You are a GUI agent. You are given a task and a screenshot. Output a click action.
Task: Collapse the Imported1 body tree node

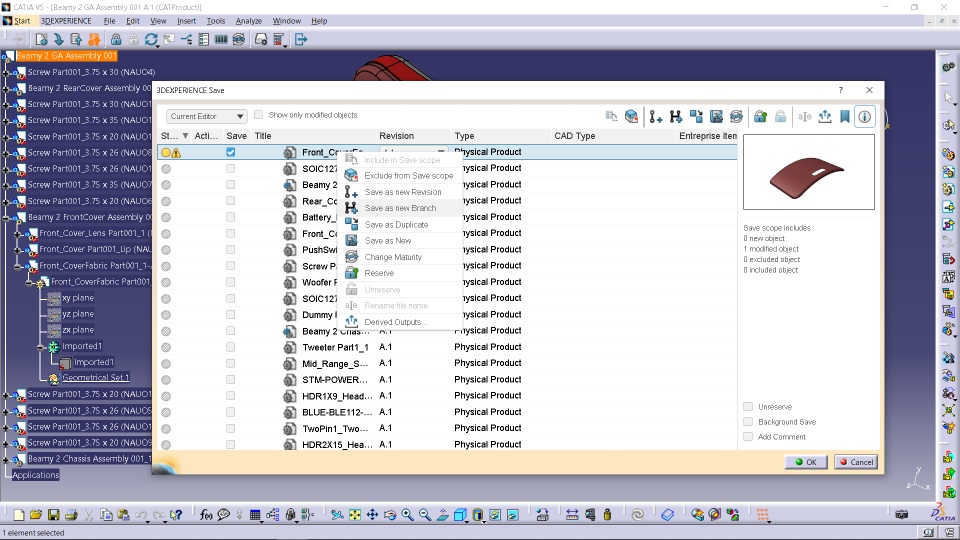(x=41, y=347)
